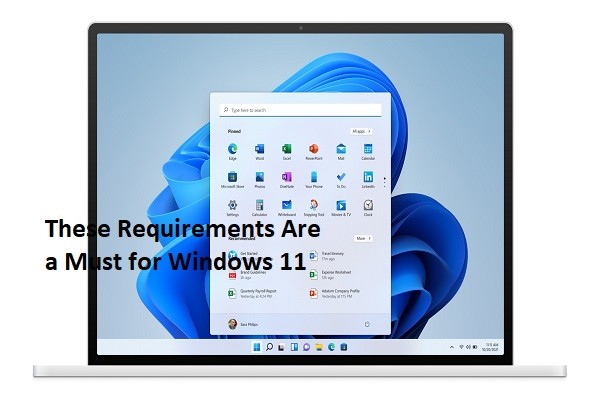Viewport: 600px width, 400px height.
Task: Open the Edge browser from pinned apps
Action: (x=232, y=150)
